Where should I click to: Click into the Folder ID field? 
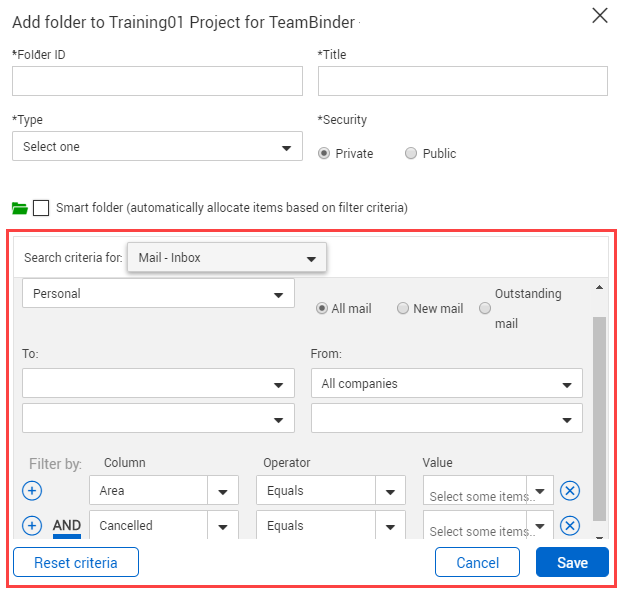[157, 81]
